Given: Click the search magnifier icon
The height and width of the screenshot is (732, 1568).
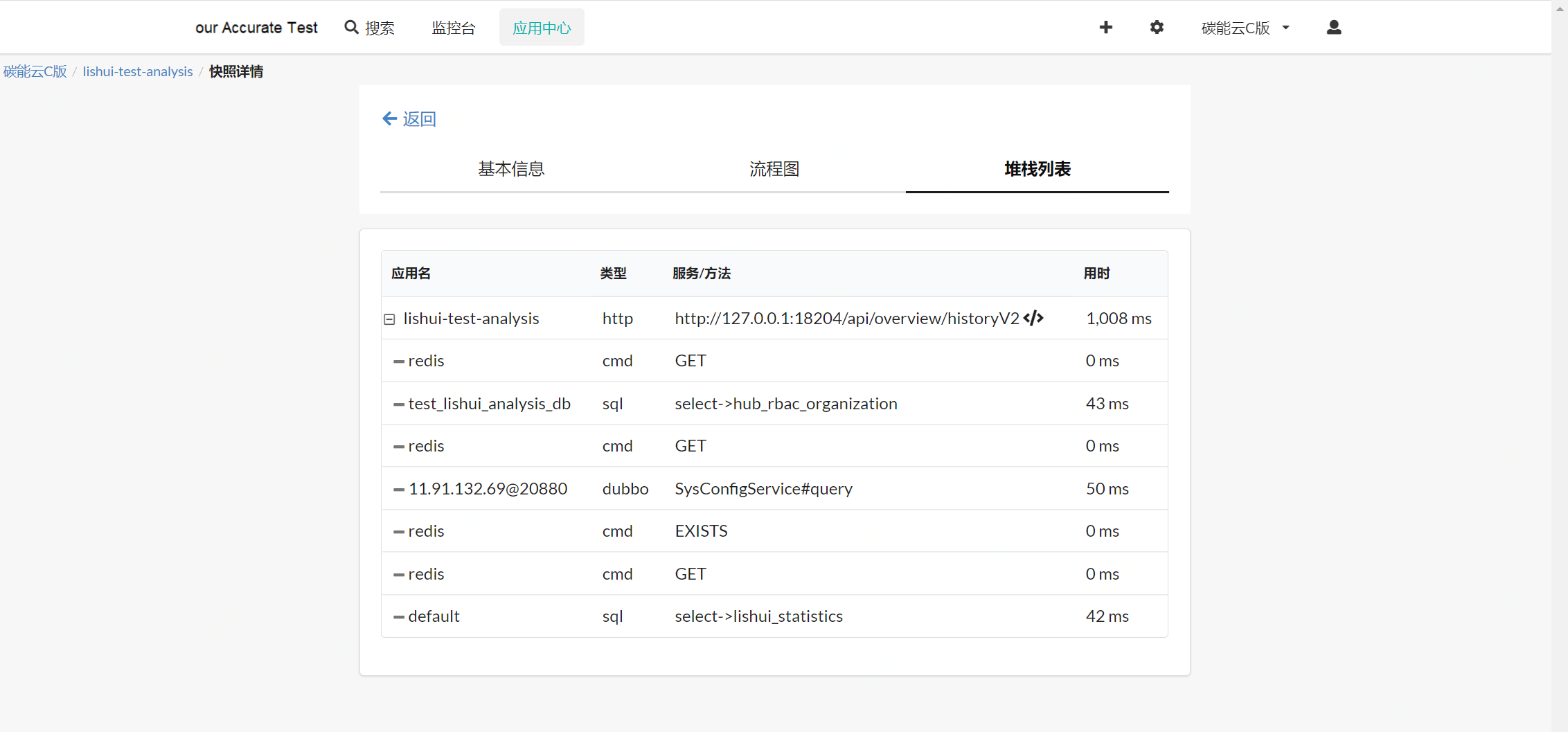Looking at the screenshot, I should click(351, 27).
